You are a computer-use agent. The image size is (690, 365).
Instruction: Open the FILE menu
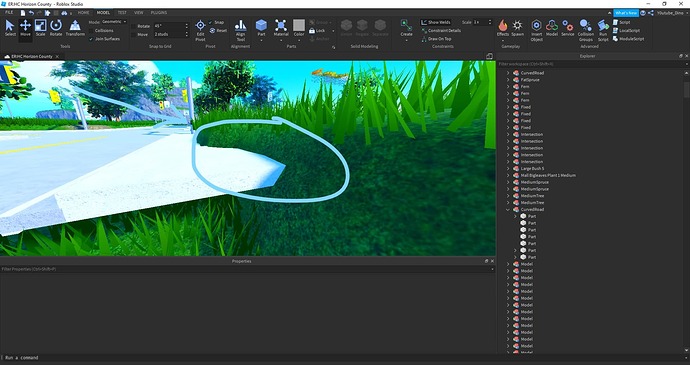(x=9, y=12)
